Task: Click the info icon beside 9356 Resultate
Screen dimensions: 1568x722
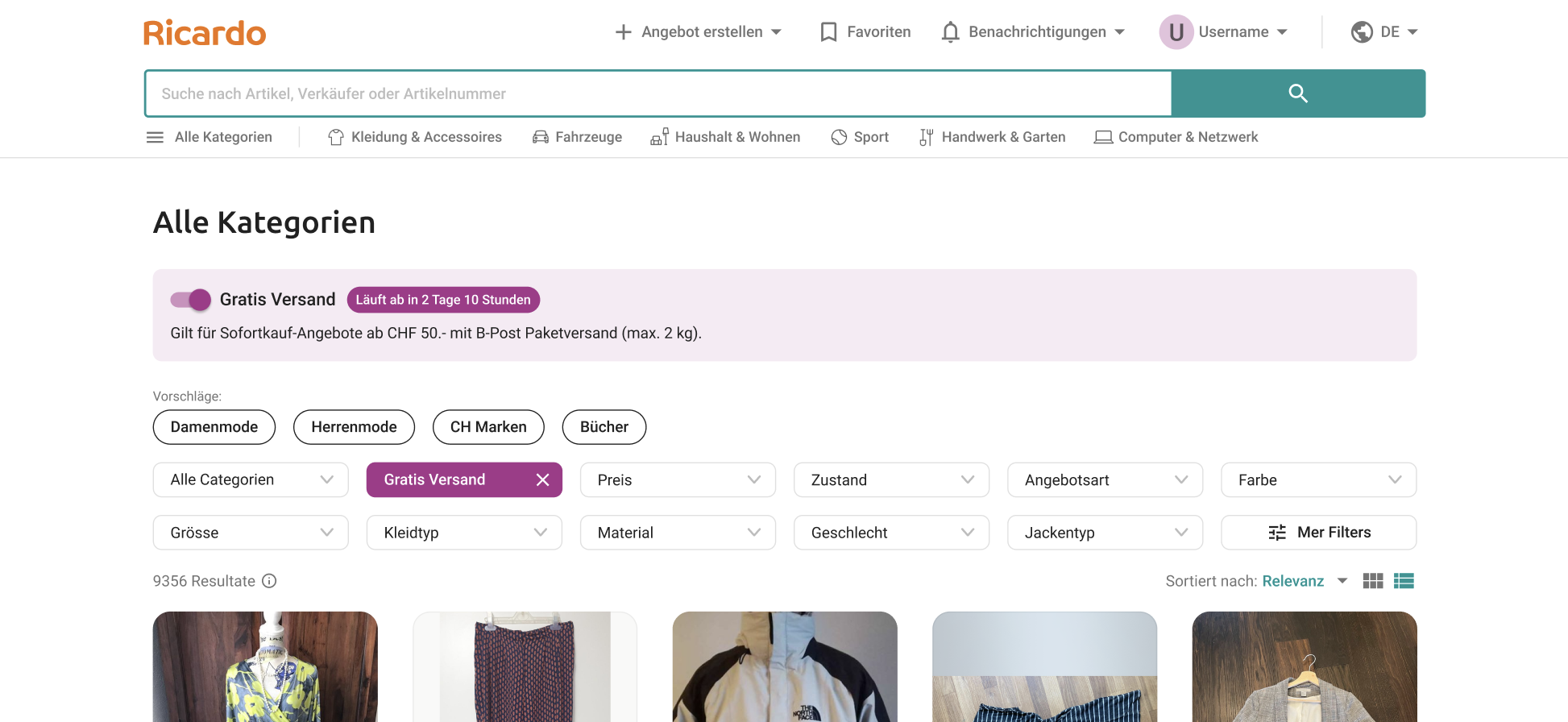Action: coord(270,581)
